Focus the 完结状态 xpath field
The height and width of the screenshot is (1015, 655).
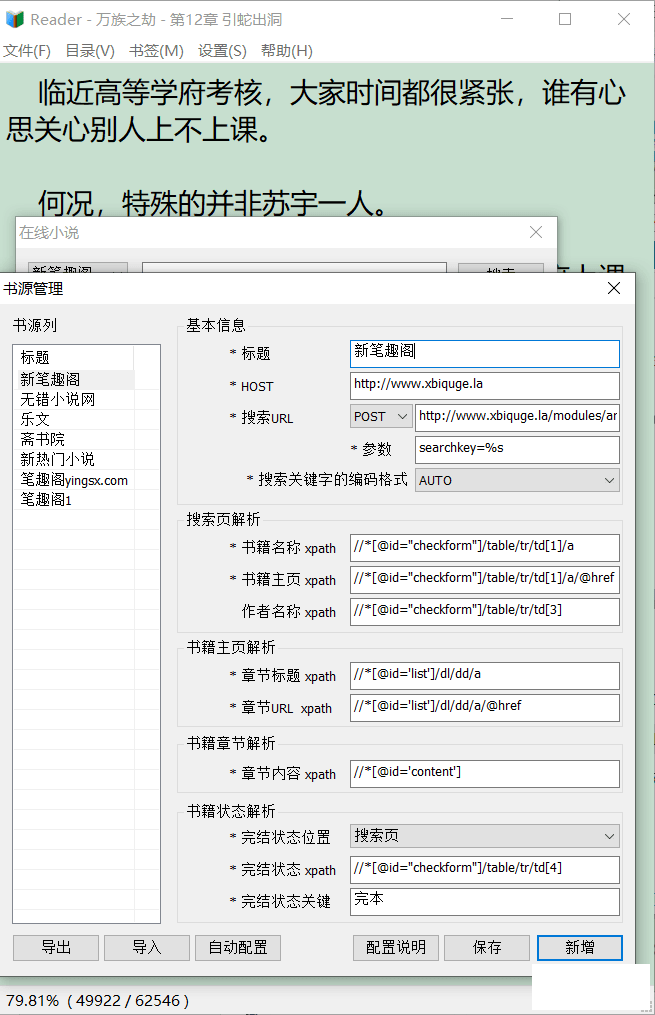[485, 869]
